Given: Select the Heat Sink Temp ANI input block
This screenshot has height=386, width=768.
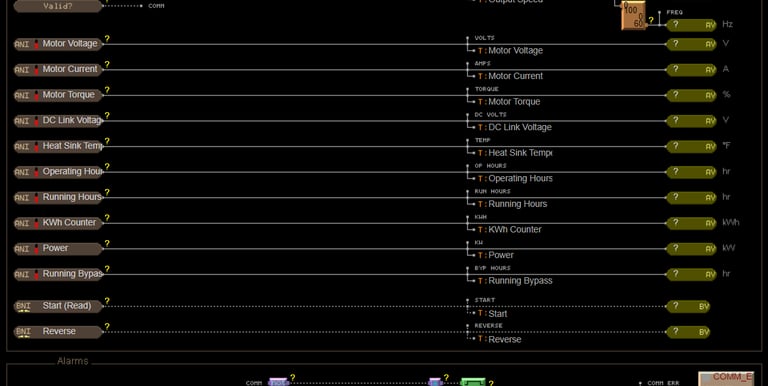Looking at the screenshot, I should [x=58, y=146].
